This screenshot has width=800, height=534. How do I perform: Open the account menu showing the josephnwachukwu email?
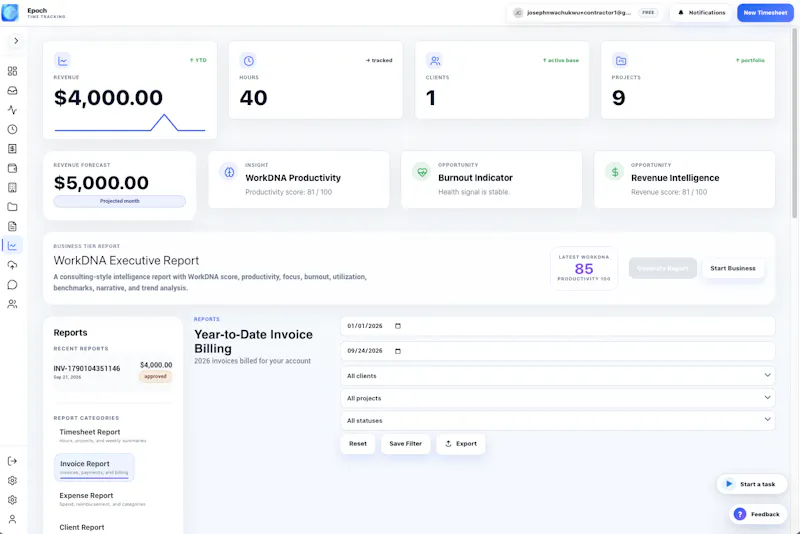click(585, 12)
